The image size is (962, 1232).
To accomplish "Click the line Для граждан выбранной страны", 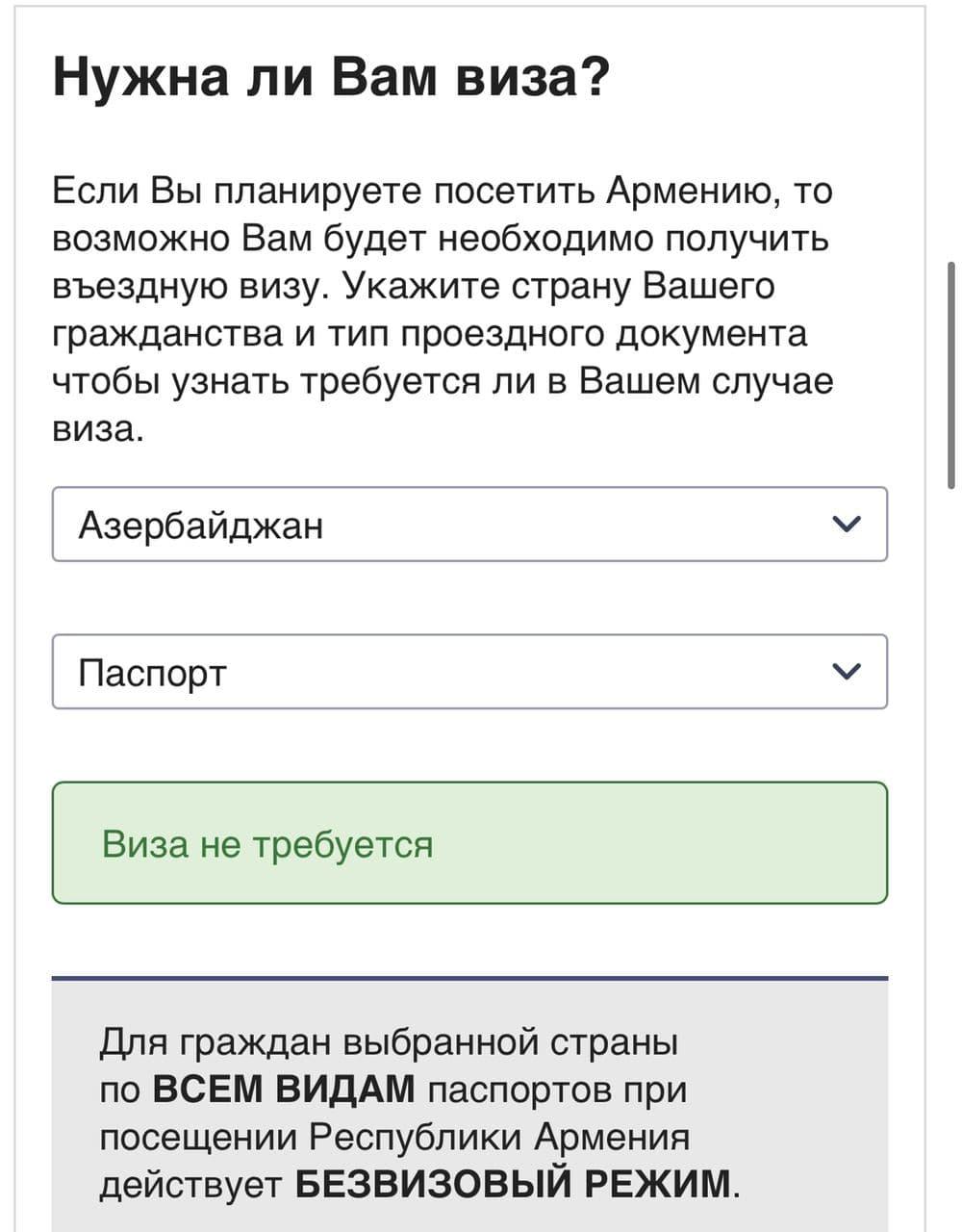I will coord(388,1041).
